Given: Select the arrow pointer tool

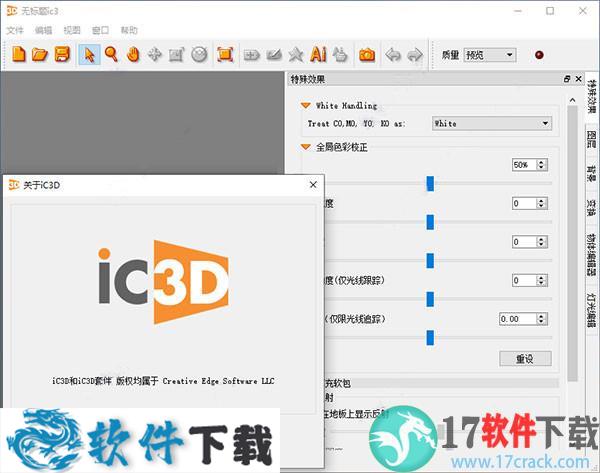Looking at the screenshot, I should tap(89, 54).
